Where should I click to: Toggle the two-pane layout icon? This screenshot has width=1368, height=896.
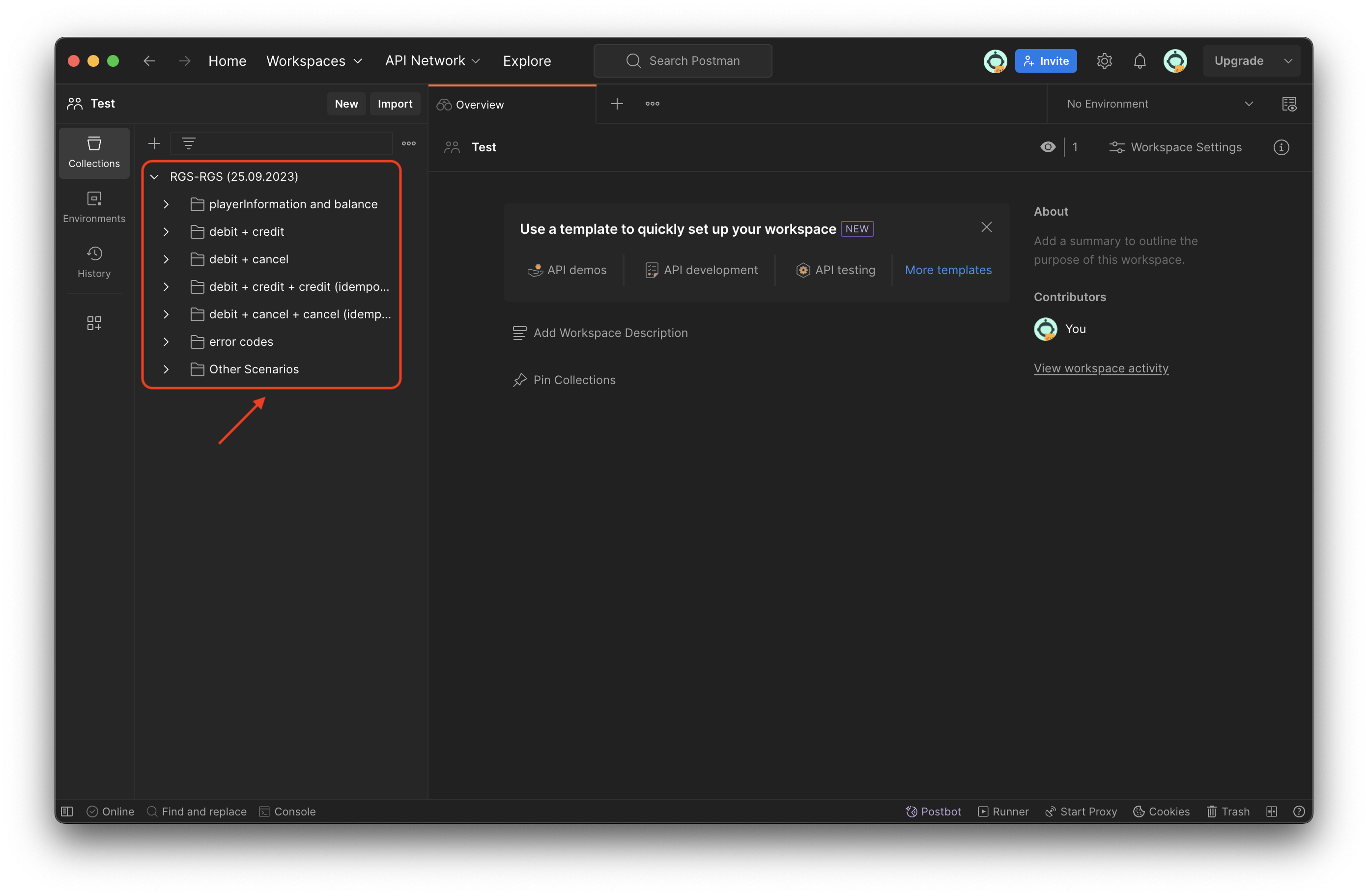point(1271,811)
